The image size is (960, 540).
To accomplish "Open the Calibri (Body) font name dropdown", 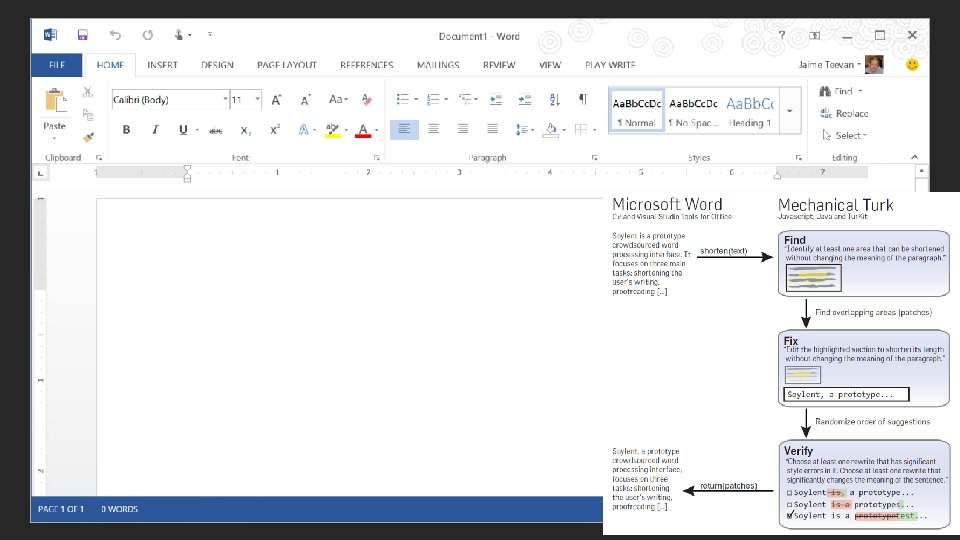I will [170, 100].
